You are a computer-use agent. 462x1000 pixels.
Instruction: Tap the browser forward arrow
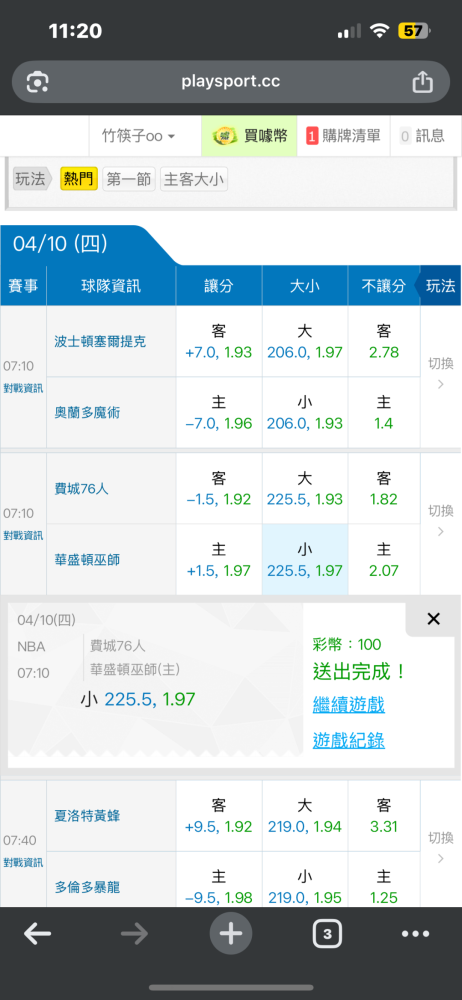coord(134,934)
